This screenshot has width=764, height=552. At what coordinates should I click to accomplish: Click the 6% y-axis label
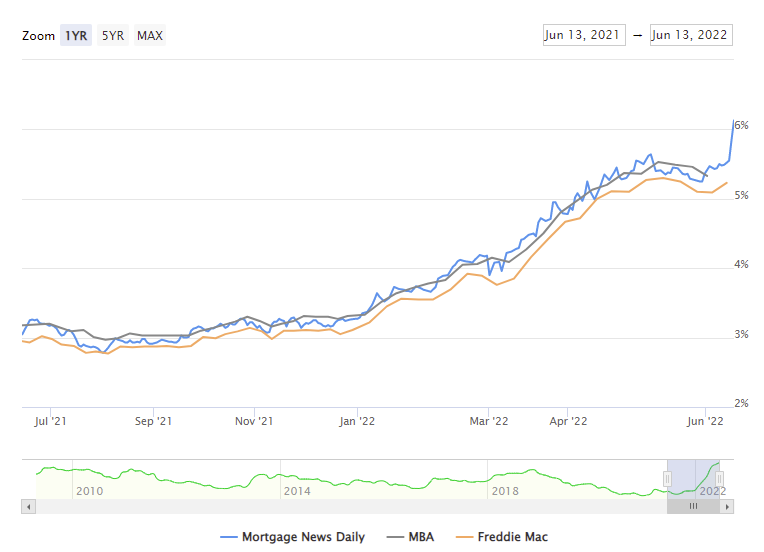pyautogui.click(x=741, y=126)
